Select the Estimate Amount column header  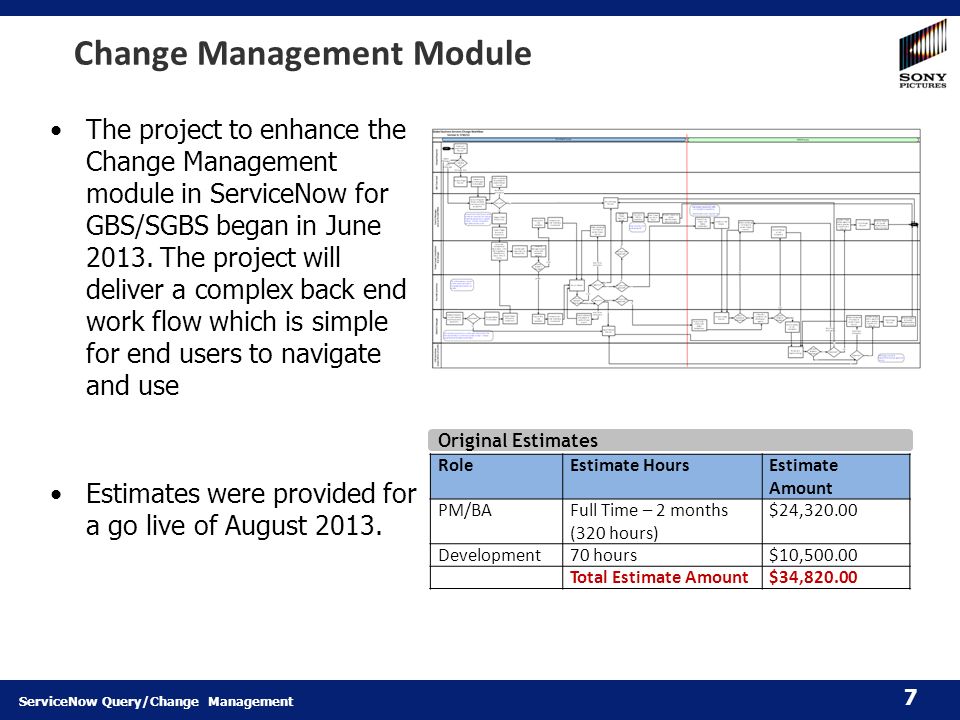point(836,476)
